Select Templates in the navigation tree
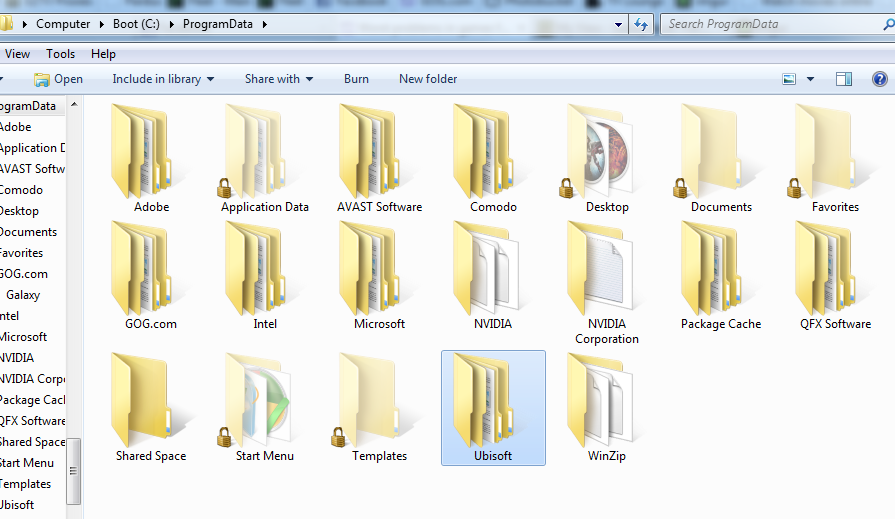 point(26,484)
